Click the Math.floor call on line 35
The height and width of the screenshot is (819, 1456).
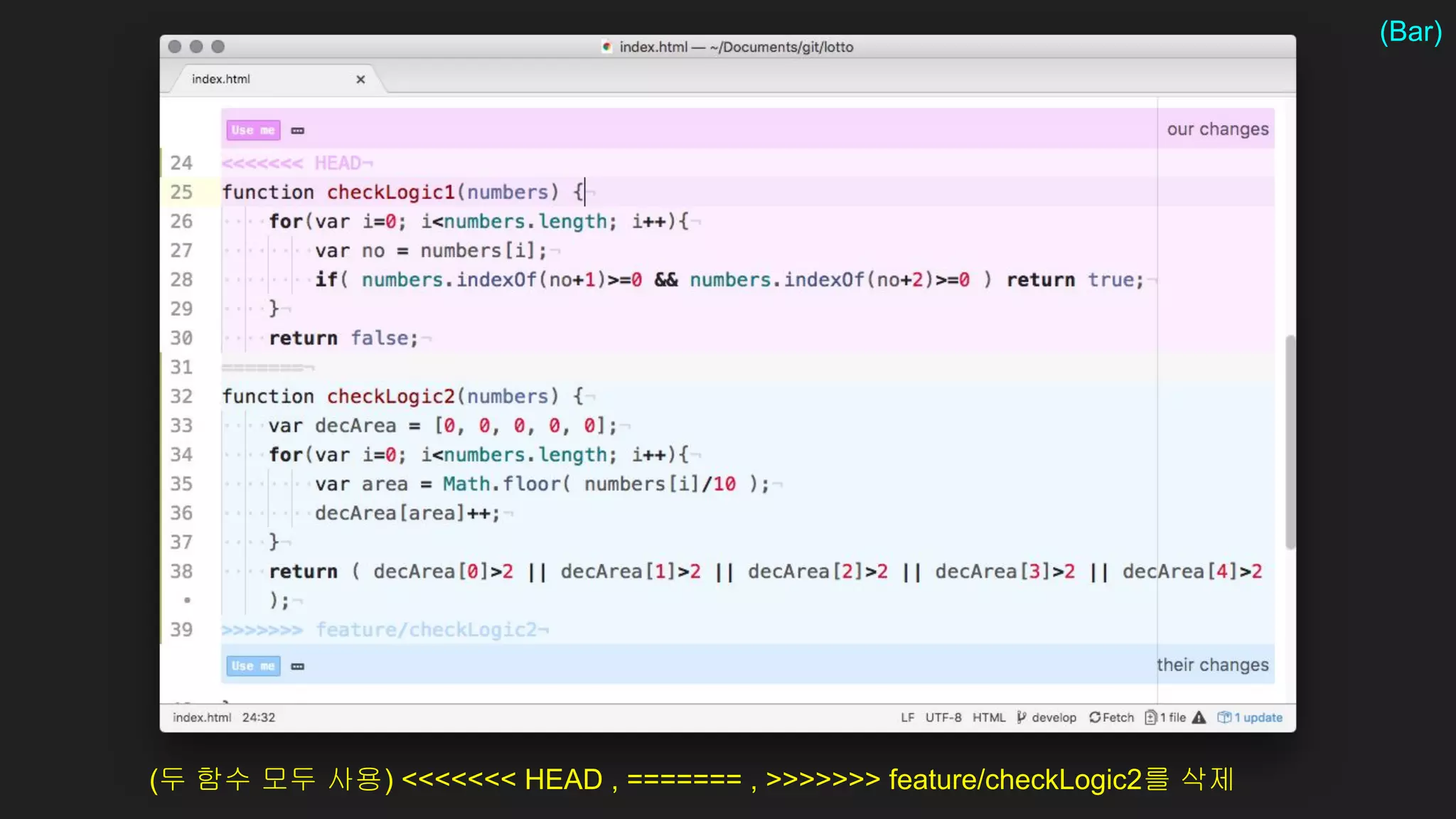tap(606, 483)
